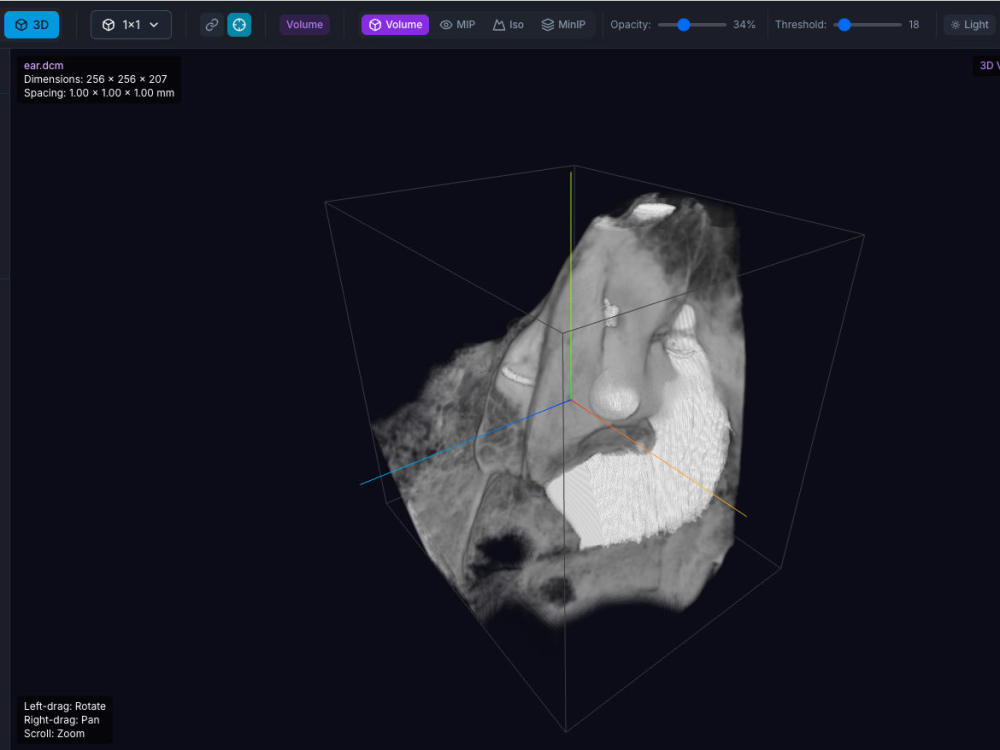Click the dark purple Volume label button

click(x=304, y=25)
